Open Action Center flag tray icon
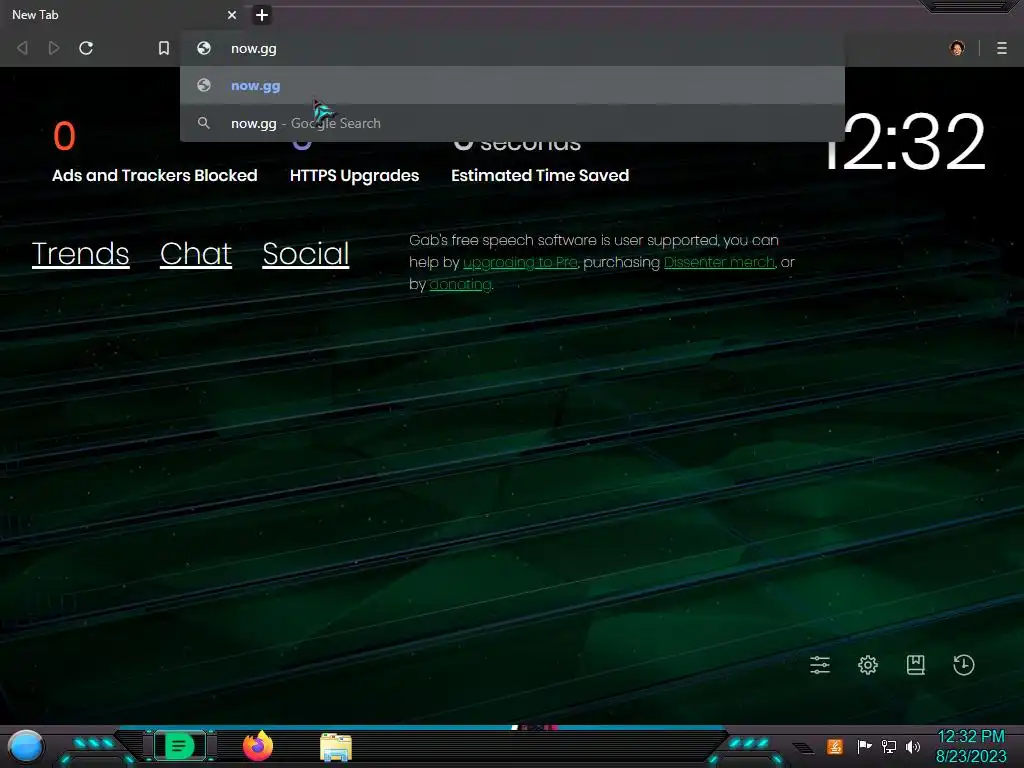1024x768 pixels. pos(864,746)
